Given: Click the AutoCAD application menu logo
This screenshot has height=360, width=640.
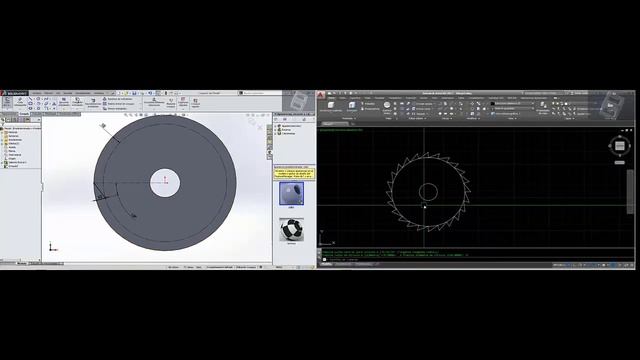Looking at the screenshot, I should (321, 95).
